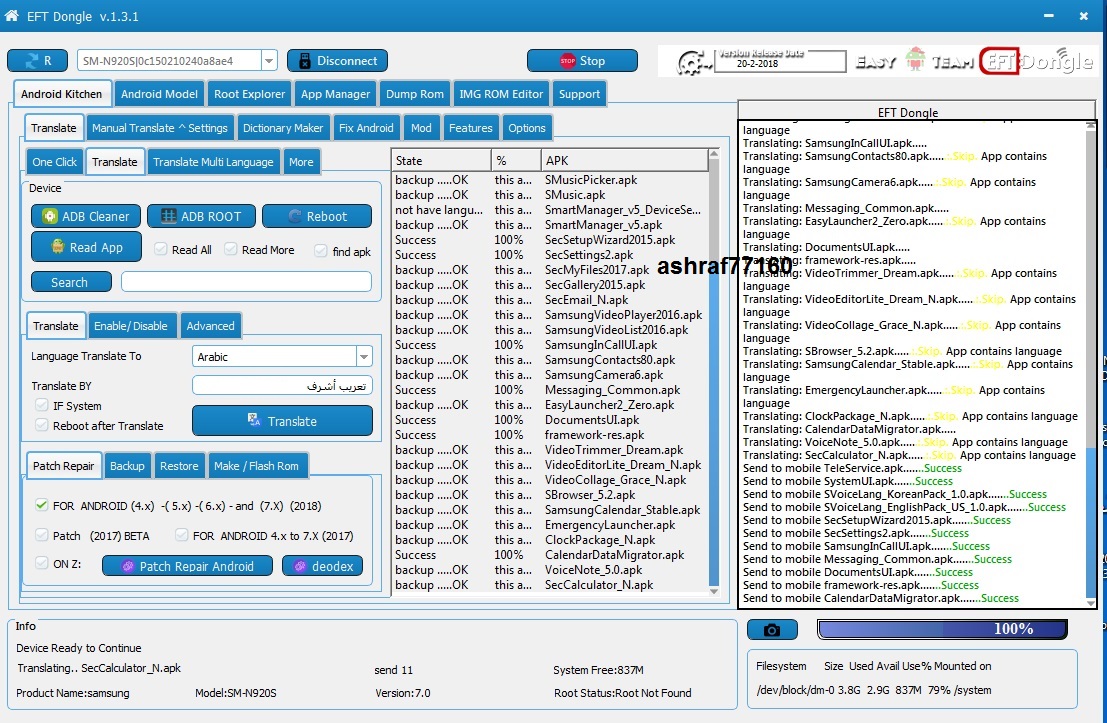Switch to Dump Rom tab

414,94
